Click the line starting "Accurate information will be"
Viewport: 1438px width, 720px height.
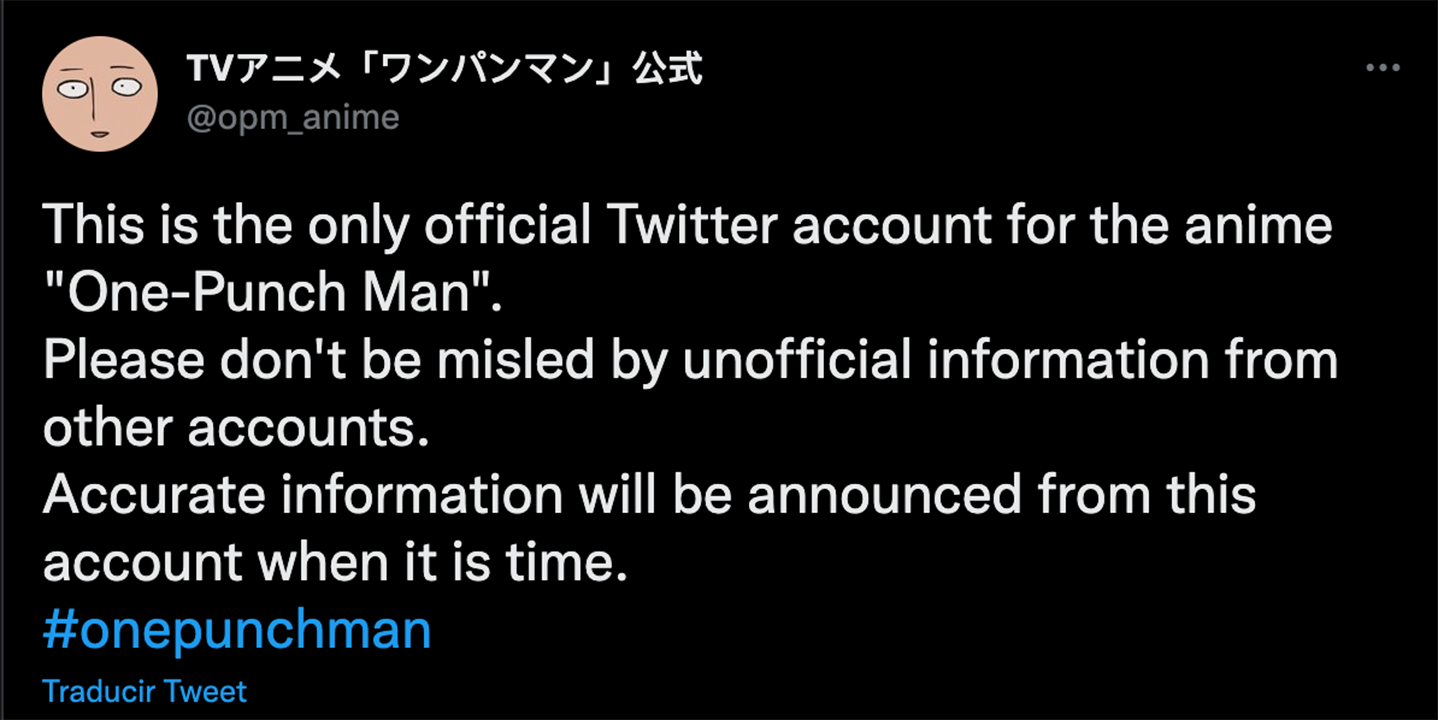point(649,497)
